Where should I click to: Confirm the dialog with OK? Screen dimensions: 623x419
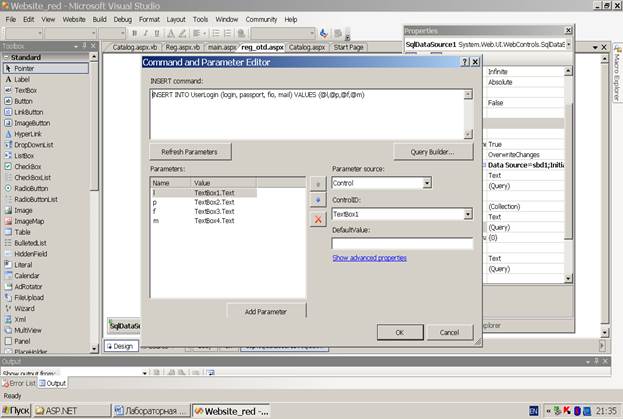pyautogui.click(x=400, y=332)
